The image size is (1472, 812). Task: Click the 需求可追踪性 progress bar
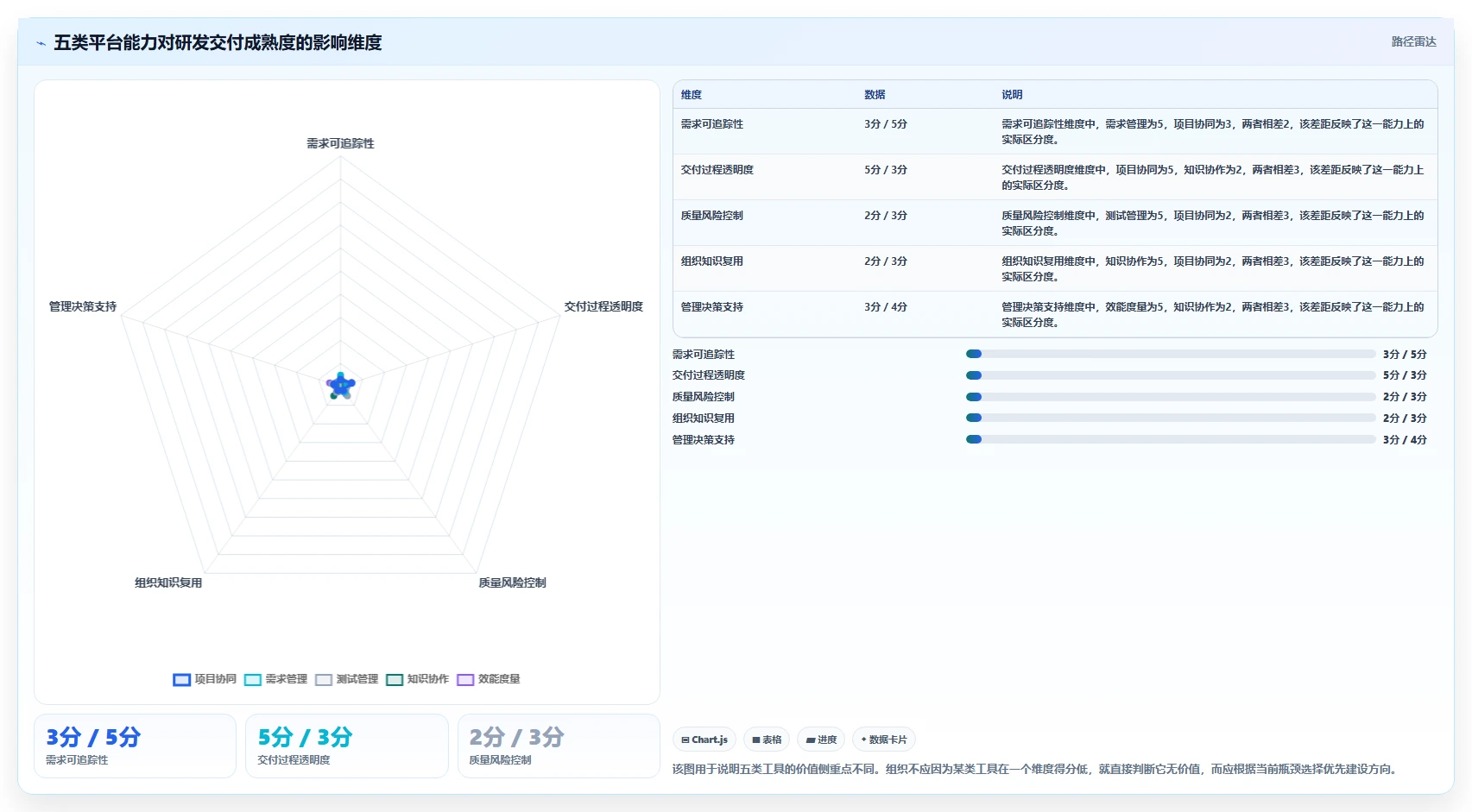[1171, 354]
